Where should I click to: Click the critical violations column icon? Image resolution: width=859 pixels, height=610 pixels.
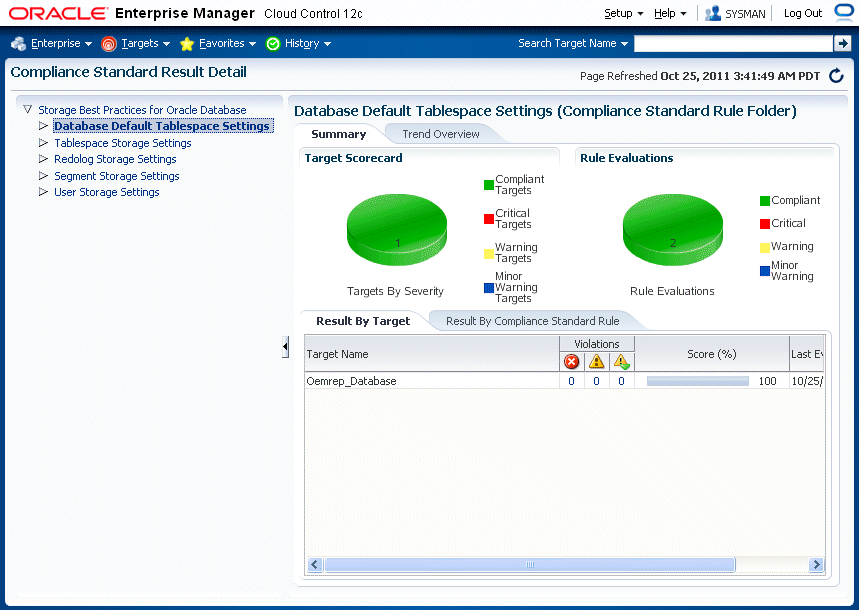(571, 361)
